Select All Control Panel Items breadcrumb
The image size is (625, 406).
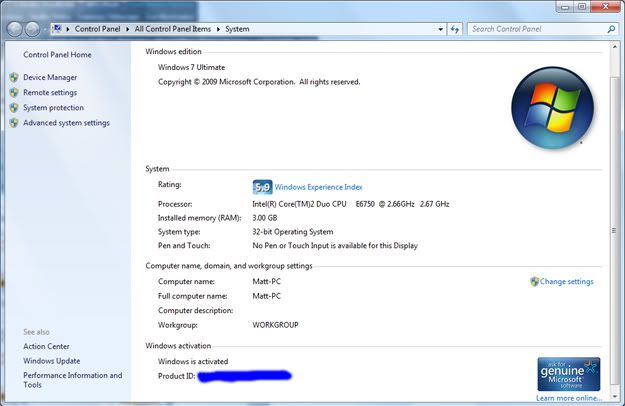173,29
